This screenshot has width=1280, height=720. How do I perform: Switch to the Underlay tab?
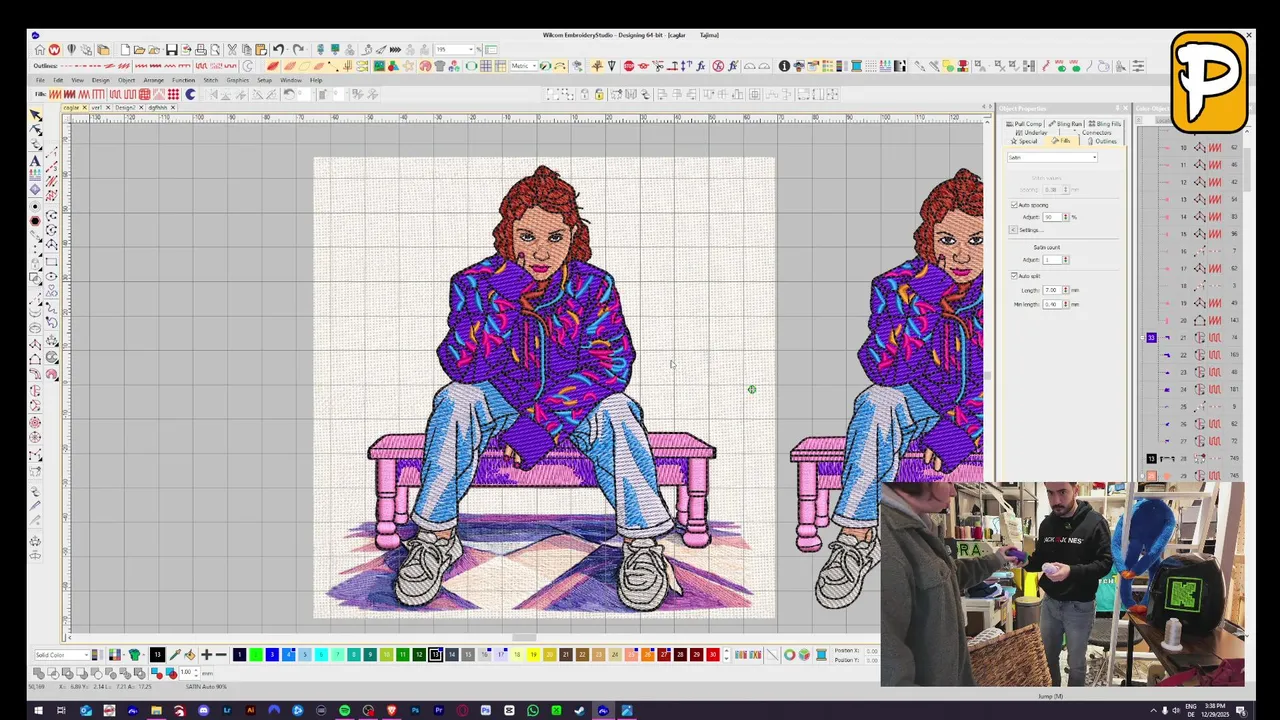(x=1032, y=132)
